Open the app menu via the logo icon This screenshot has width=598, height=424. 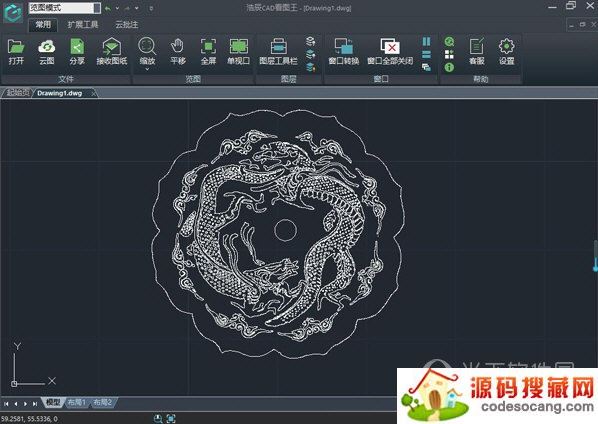(13, 13)
